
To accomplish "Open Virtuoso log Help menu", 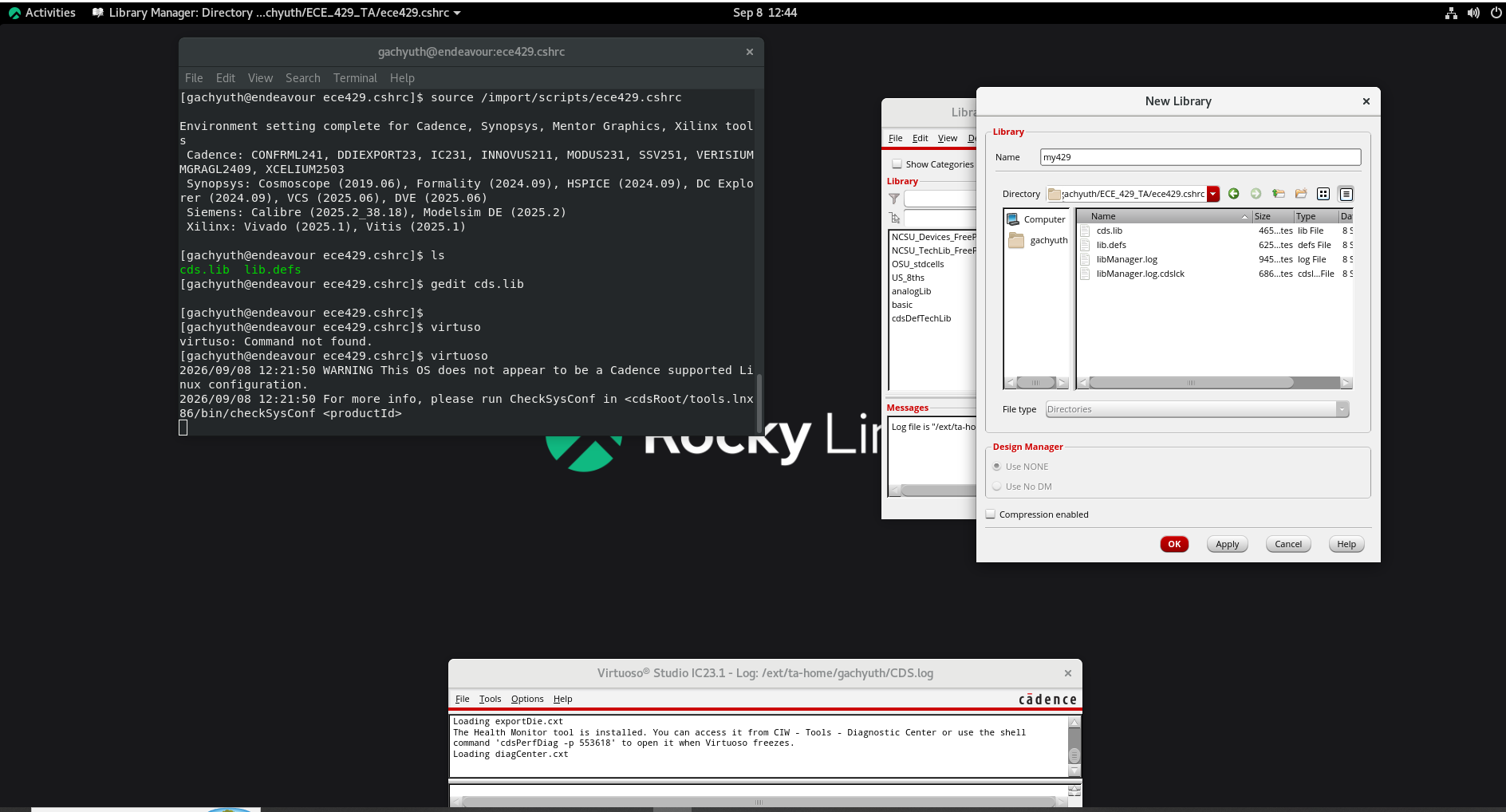I will click(x=562, y=699).
